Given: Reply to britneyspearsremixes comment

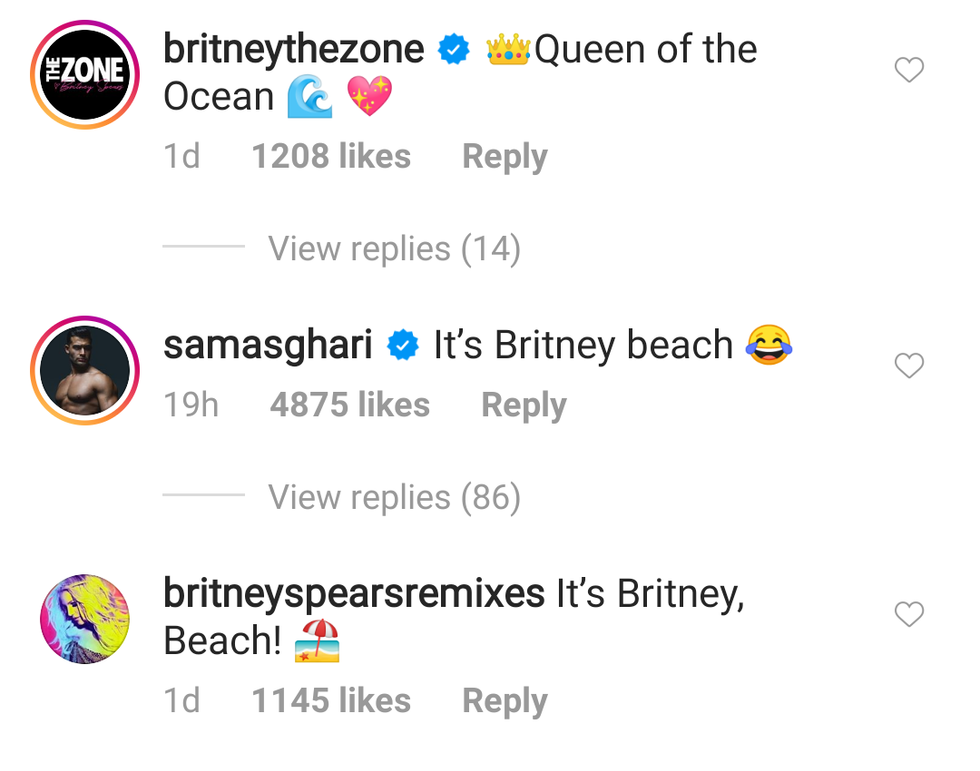Looking at the screenshot, I should [x=504, y=701].
